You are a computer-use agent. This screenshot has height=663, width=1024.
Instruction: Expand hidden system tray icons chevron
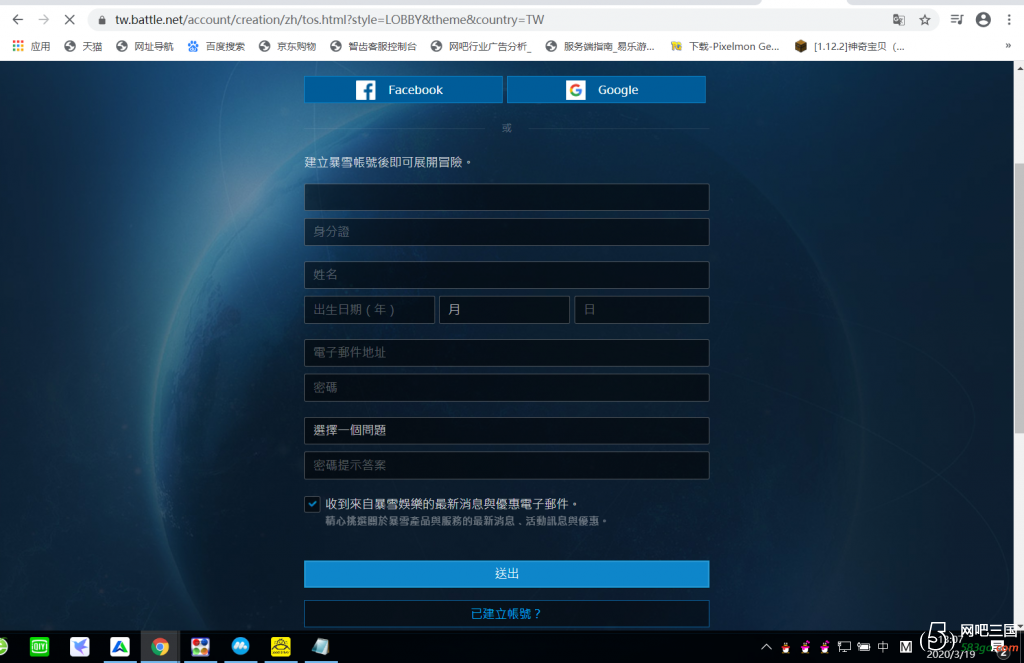coord(766,647)
